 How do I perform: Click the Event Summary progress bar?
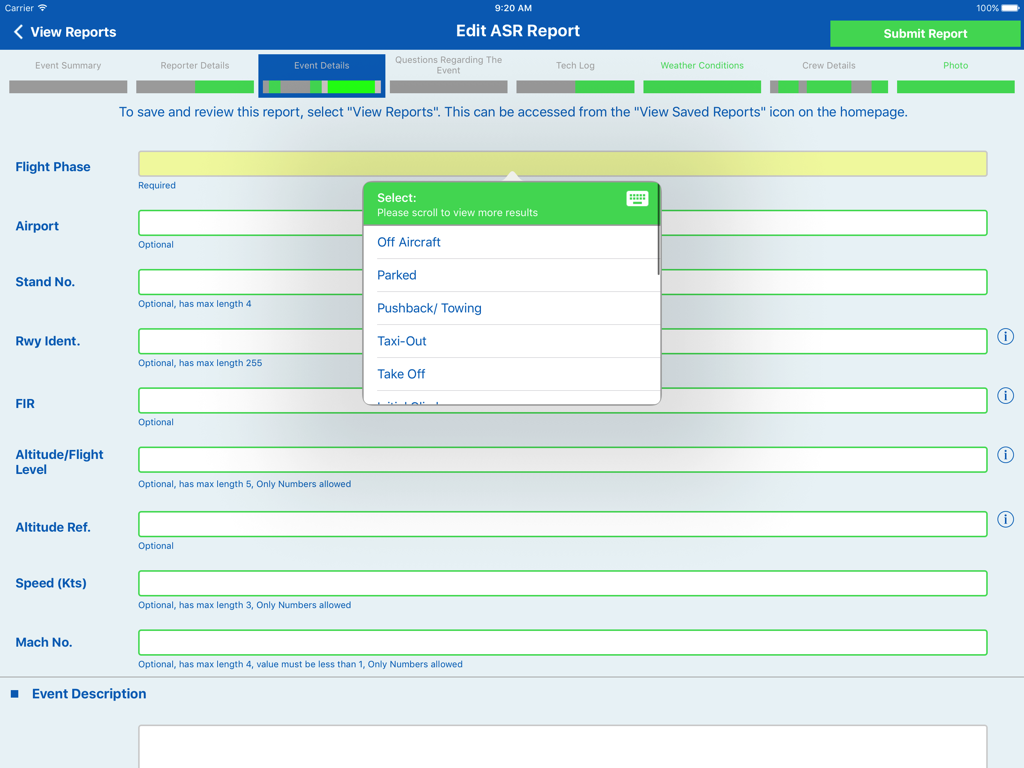68,87
